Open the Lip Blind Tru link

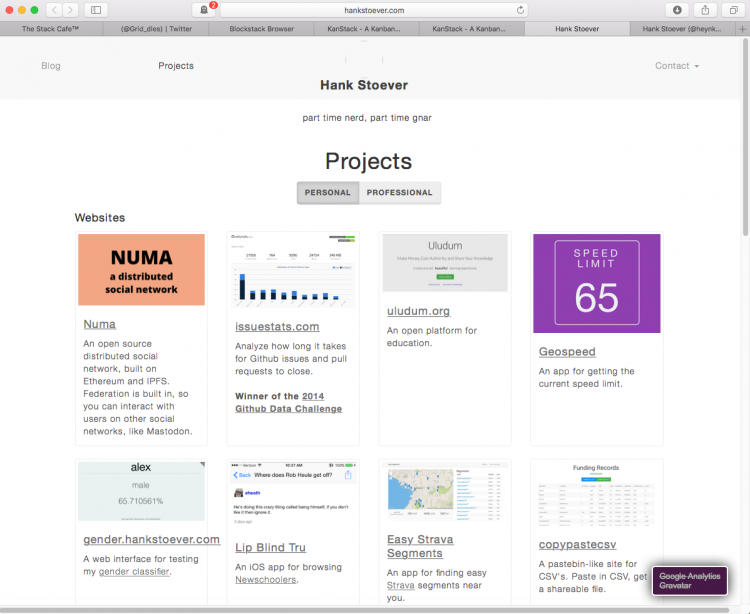tap(271, 548)
